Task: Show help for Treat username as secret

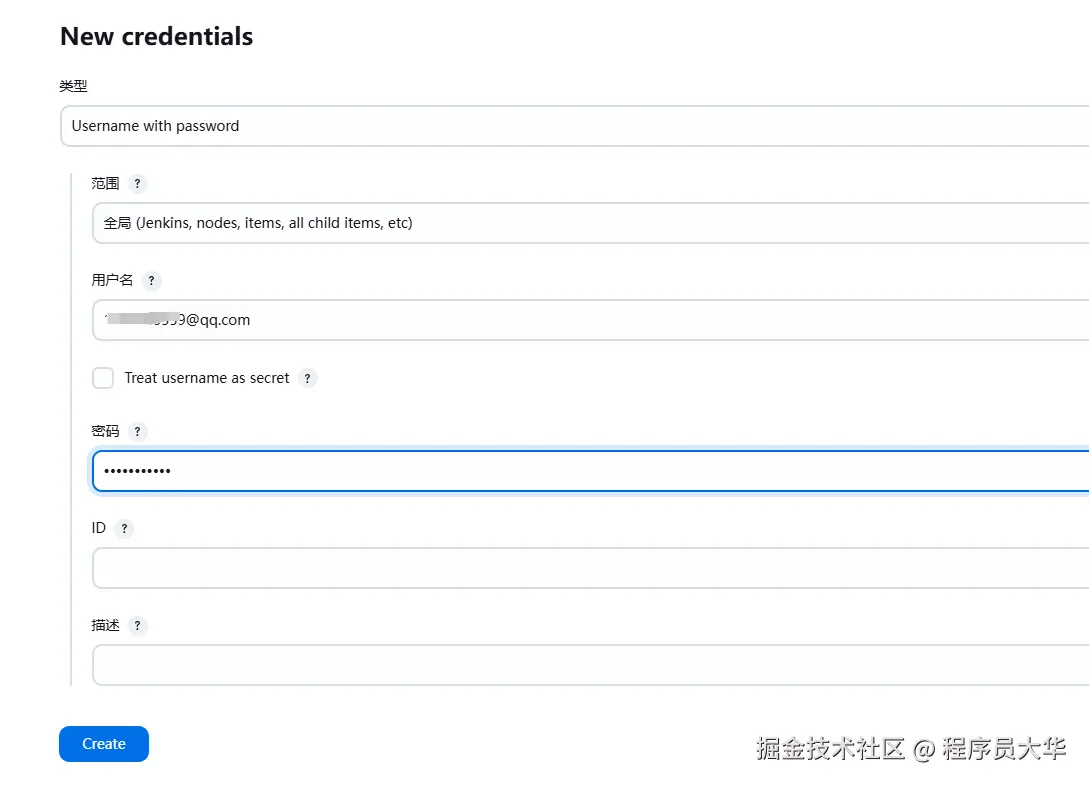Action: click(308, 379)
